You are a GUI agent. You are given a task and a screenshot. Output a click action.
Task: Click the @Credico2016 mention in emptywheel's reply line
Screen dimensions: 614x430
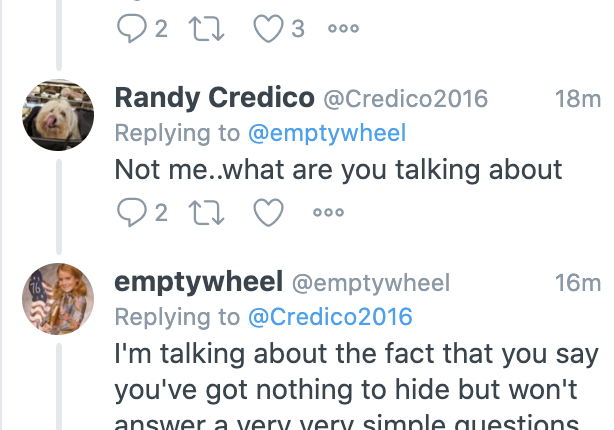click(x=330, y=317)
